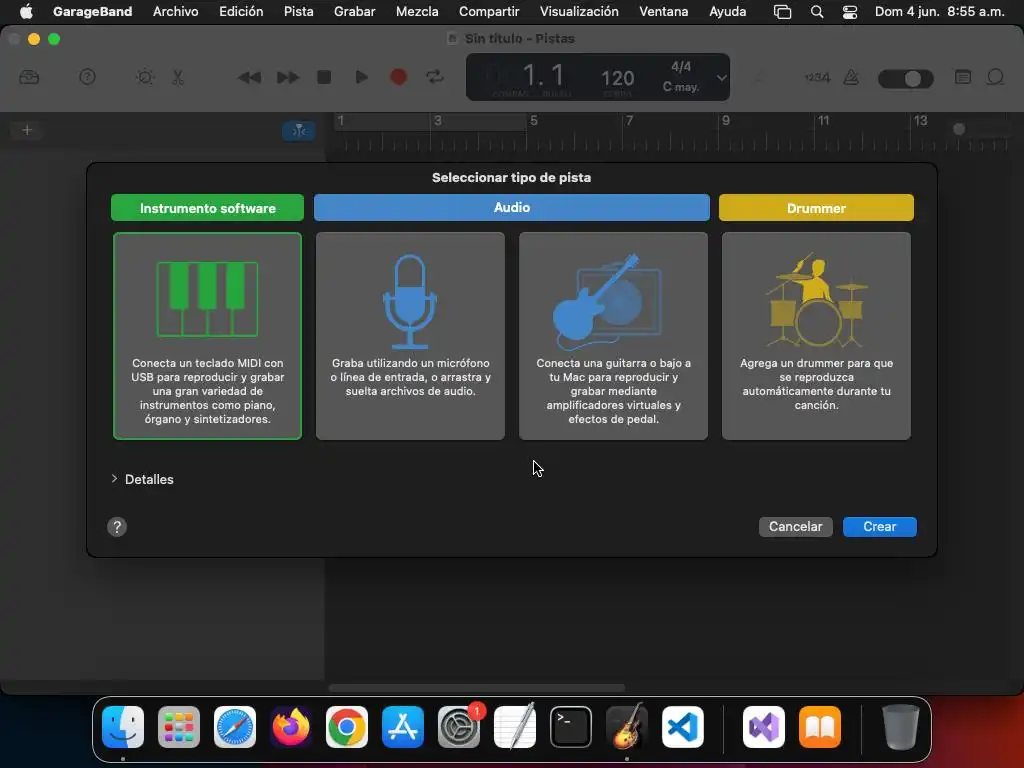Toggle the 1234 count-in button

click(817, 77)
